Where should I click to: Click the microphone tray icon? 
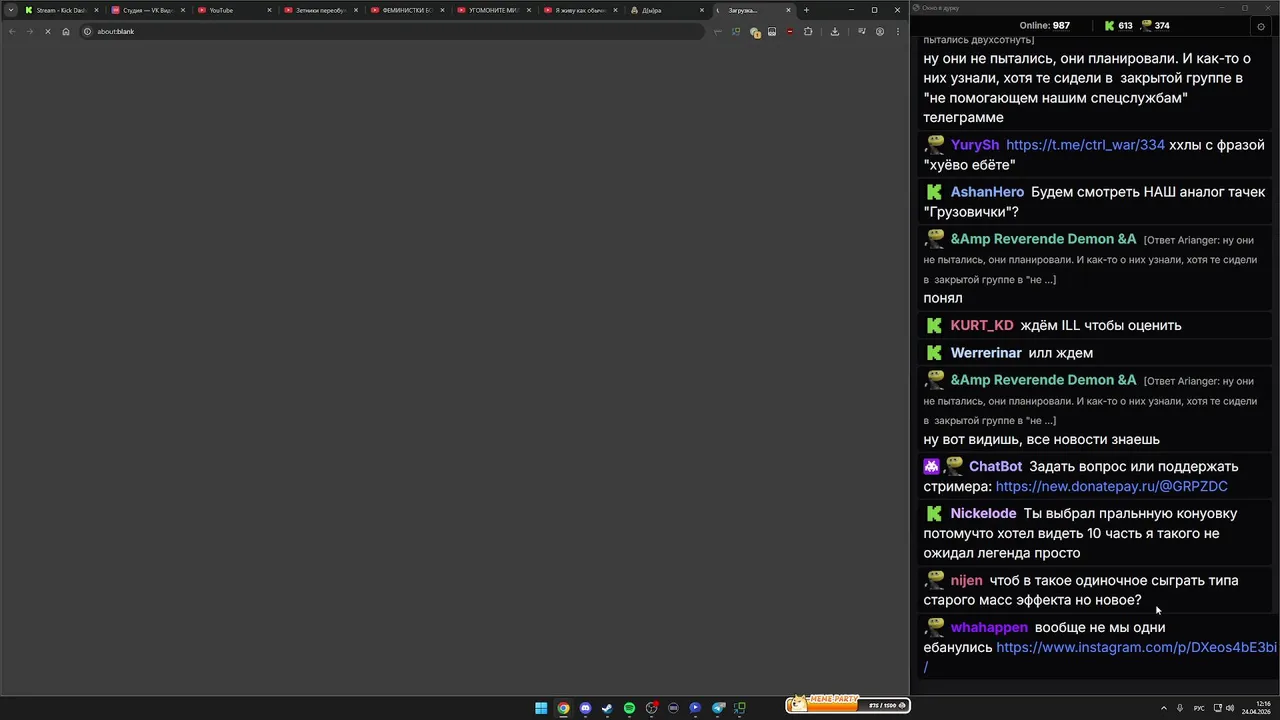point(1180,708)
